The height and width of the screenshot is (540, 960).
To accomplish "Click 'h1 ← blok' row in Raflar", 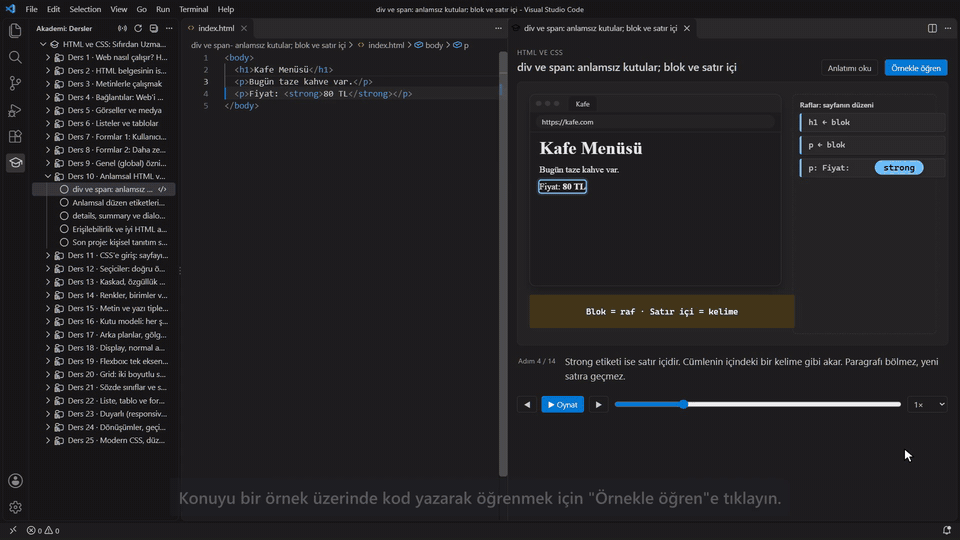I will click(872, 122).
